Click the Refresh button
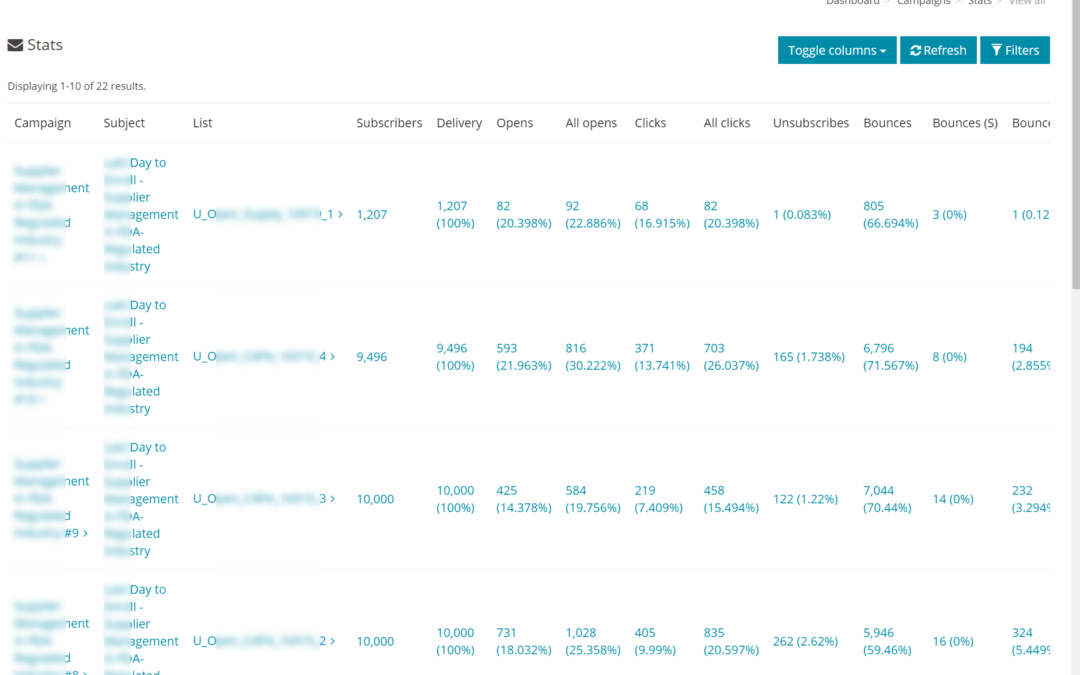This screenshot has height=675, width=1080. point(938,50)
